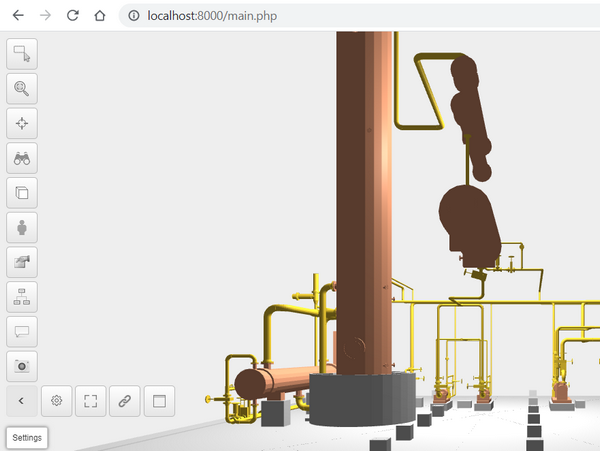Go to the browser home page
Screen dimensions: 600x451
(98, 16)
